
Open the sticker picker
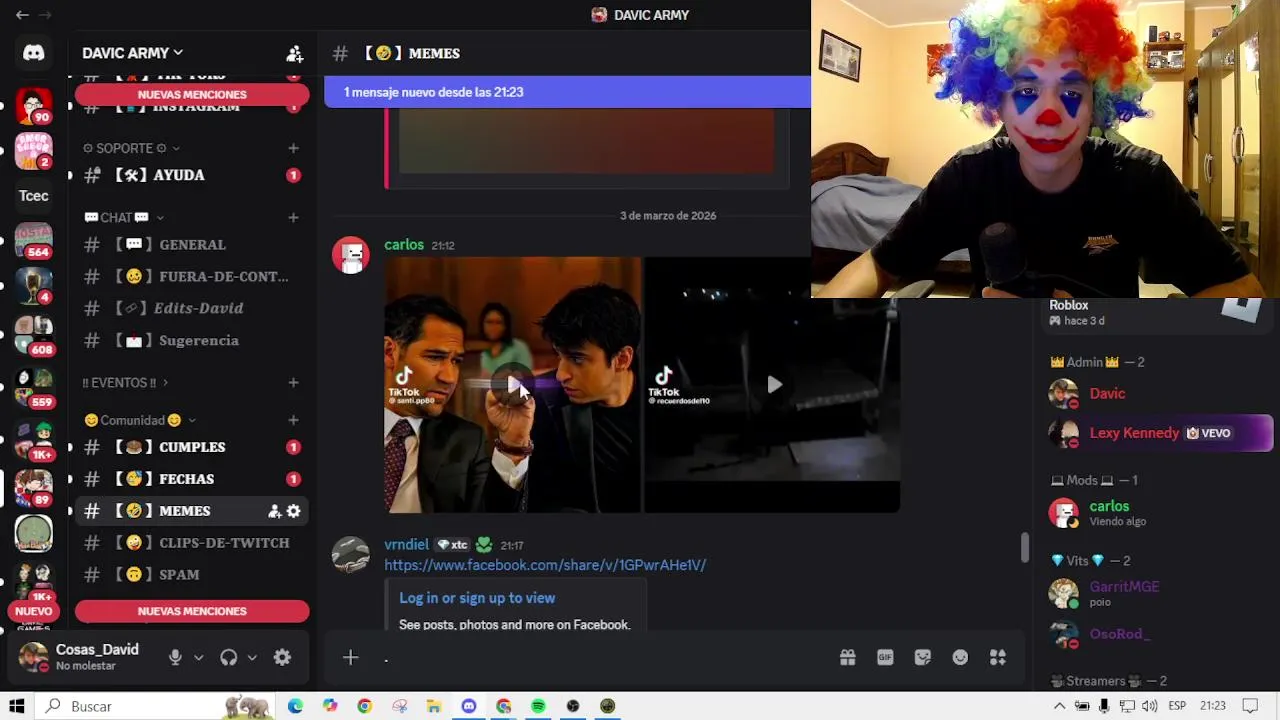click(x=923, y=657)
